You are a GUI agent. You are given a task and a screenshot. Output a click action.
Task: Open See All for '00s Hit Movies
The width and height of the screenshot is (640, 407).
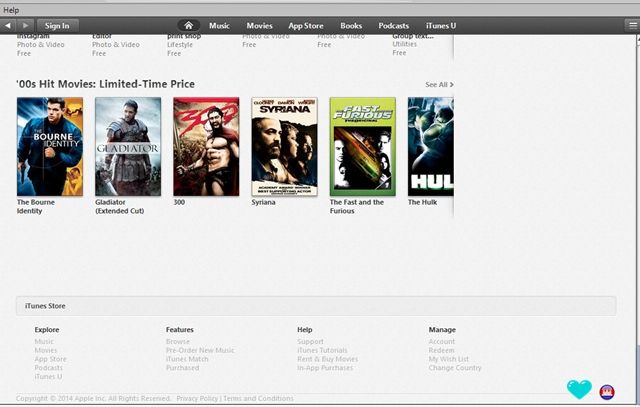(439, 85)
